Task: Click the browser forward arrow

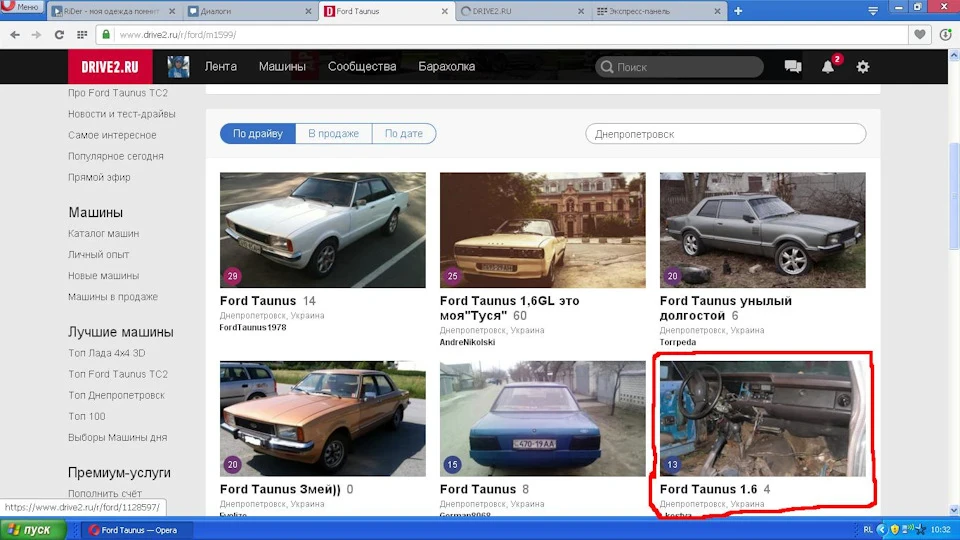Action: [x=37, y=35]
